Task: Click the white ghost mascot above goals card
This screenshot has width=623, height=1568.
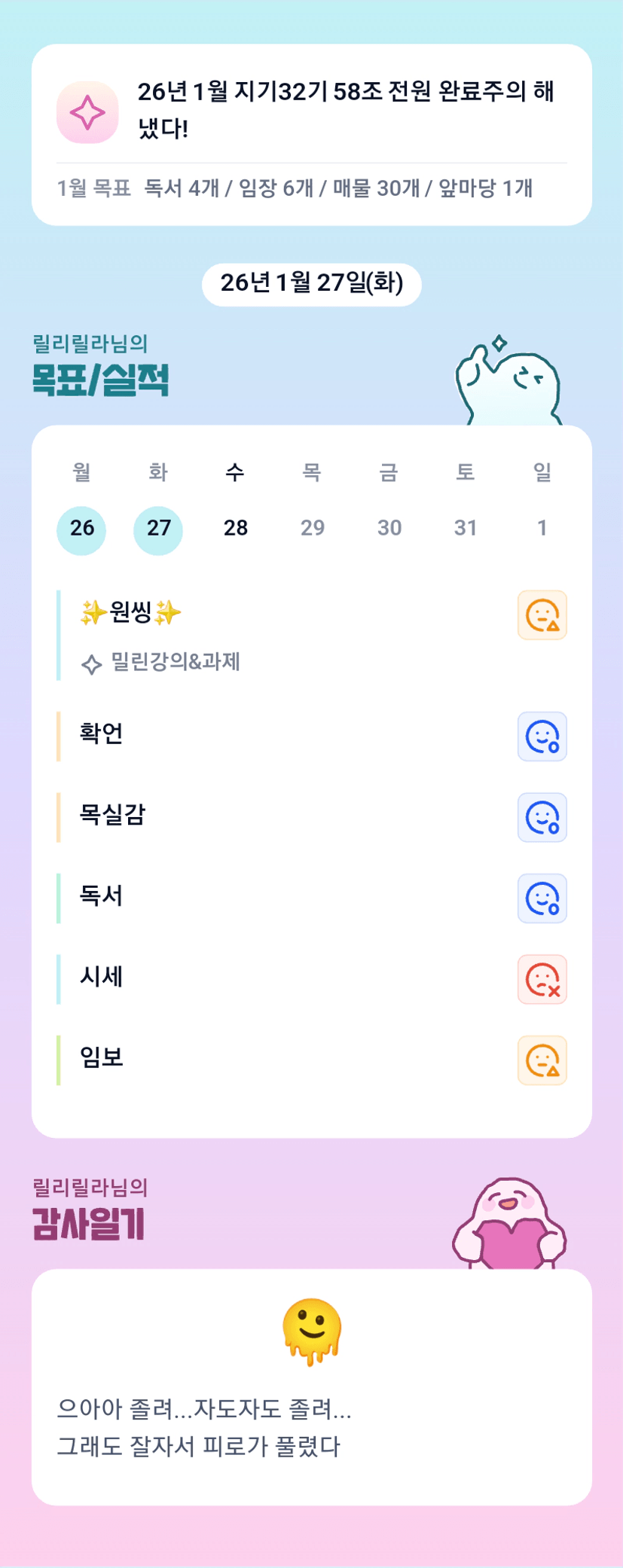Action: [508, 384]
